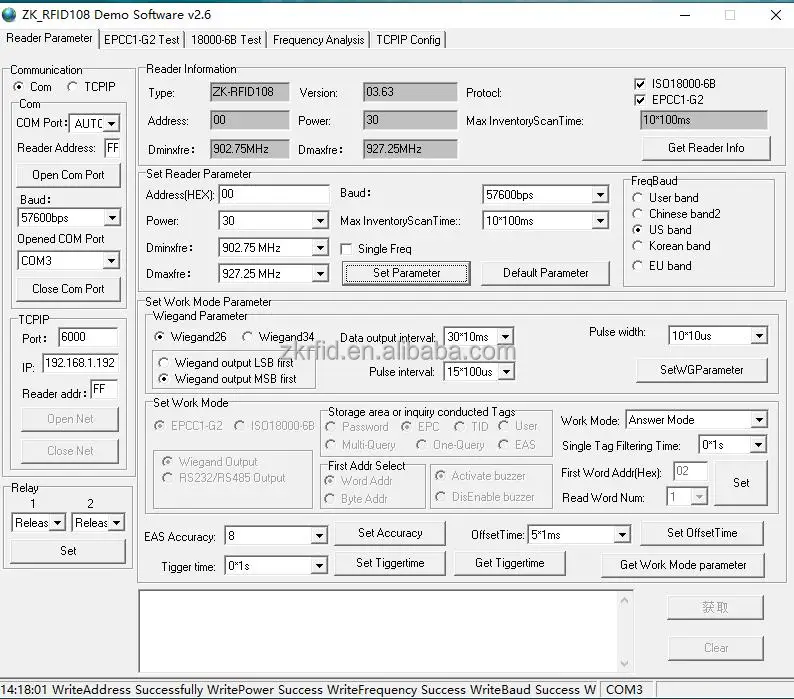The height and width of the screenshot is (699, 794).
Task: Click the TCPIP Port input field
Action: [87, 338]
